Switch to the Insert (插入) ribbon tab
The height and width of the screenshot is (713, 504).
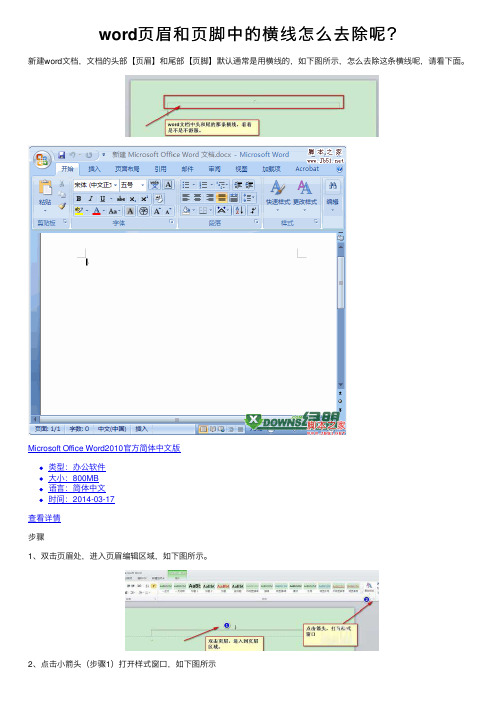pos(94,169)
